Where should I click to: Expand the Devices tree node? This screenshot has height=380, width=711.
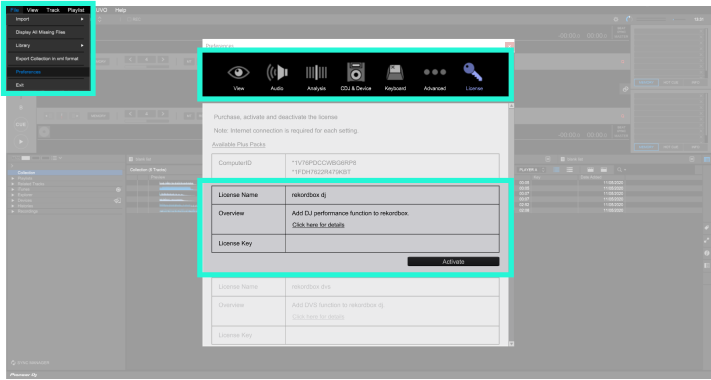(13, 200)
